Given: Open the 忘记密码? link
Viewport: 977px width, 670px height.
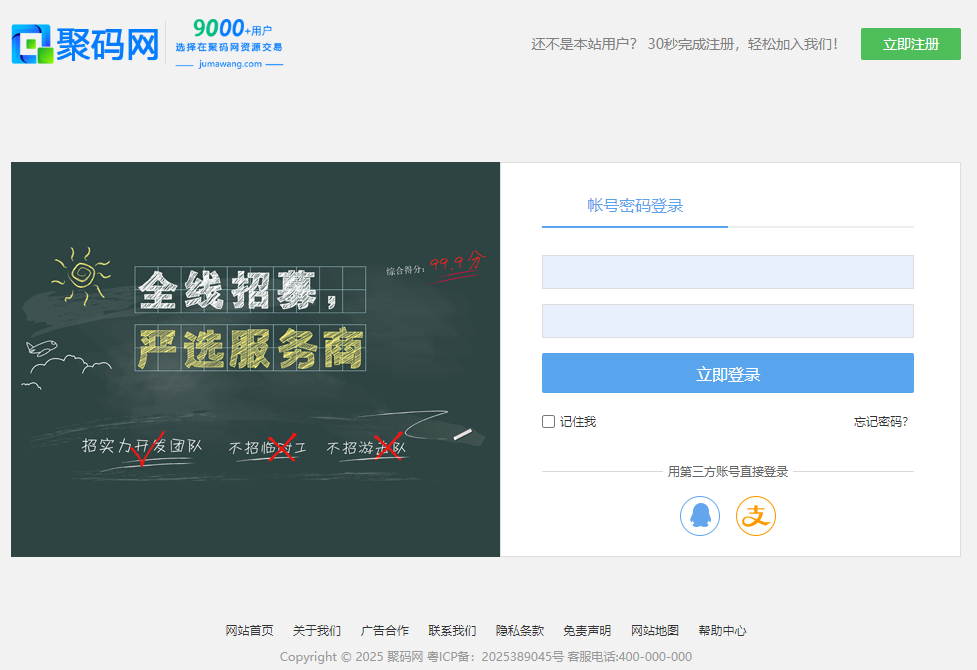Looking at the screenshot, I should (x=880, y=422).
